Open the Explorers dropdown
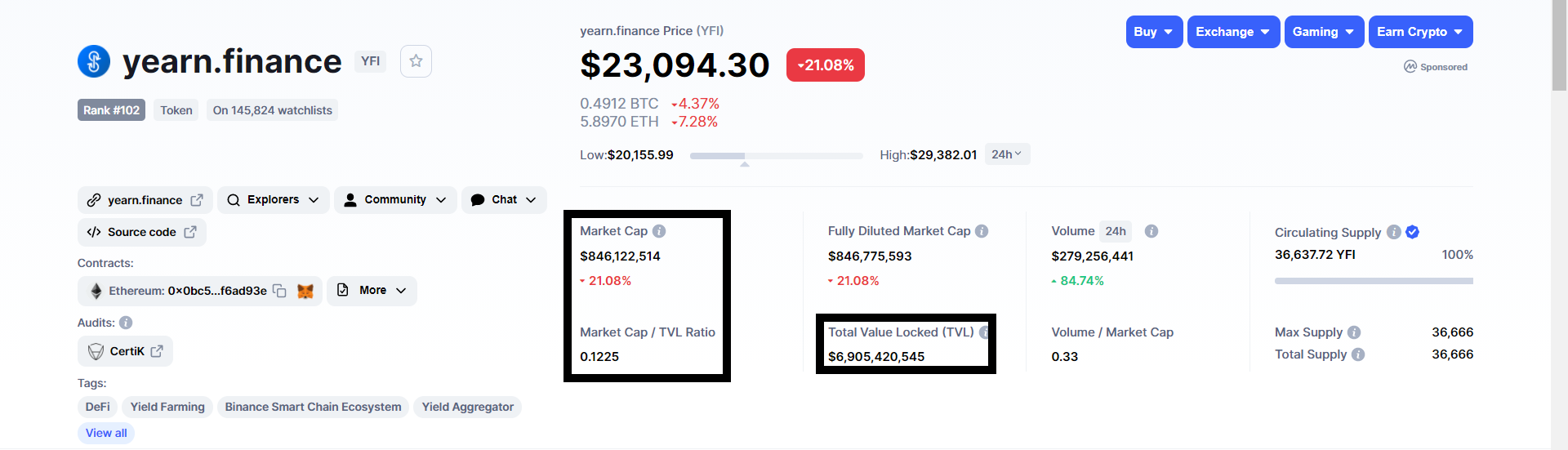Image resolution: width=1568 pixels, height=450 pixels. click(x=274, y=200)
